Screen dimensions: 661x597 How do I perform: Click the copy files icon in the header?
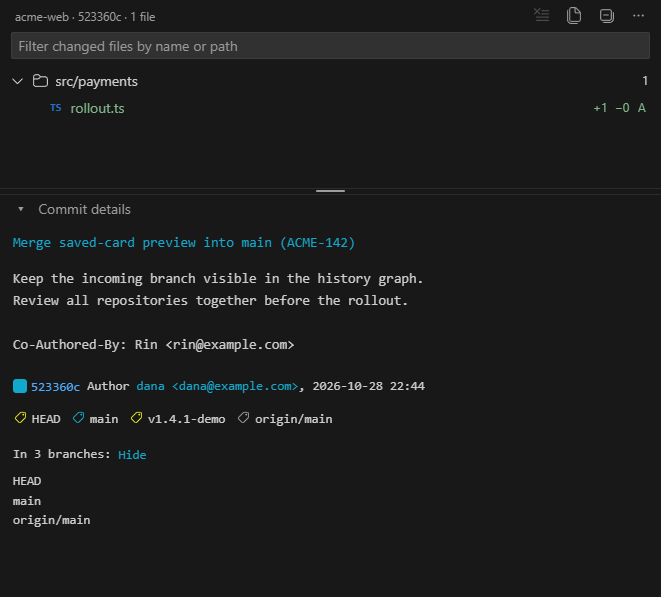click(574, 16)
